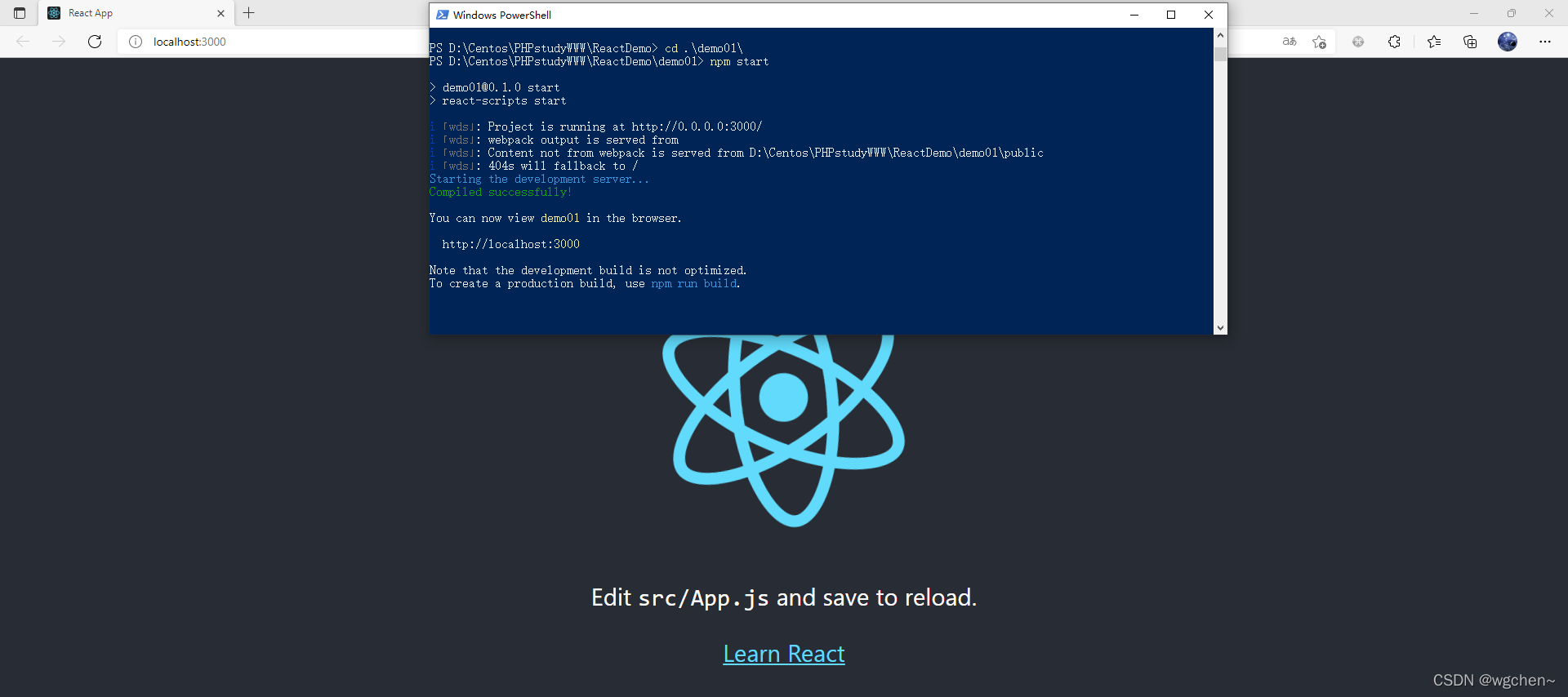This screenshot has width=1568, height=697.
Task: Go forward in browser history
Action: click(59, 42)
